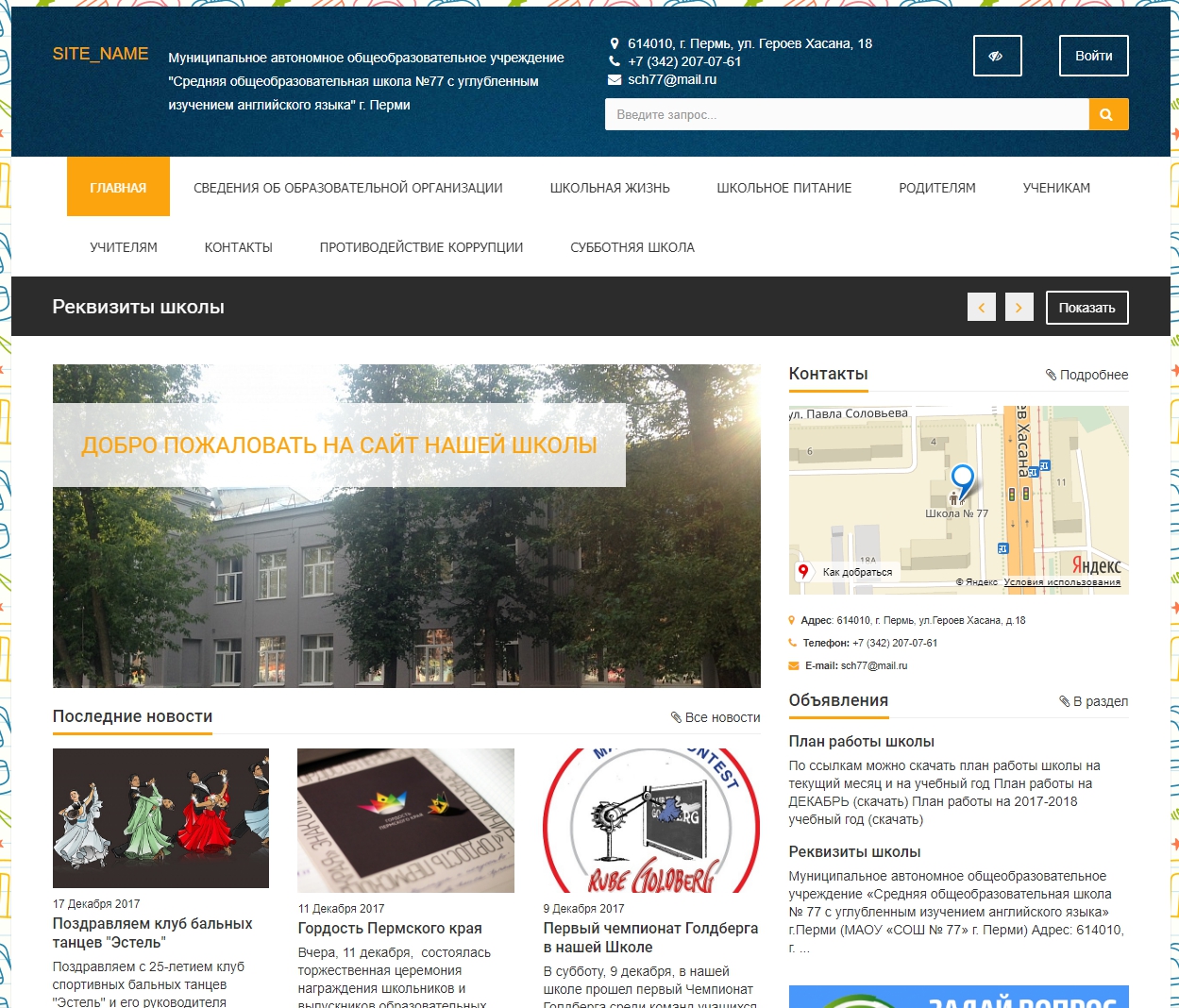Open СВЕДЕНИЯ ОБ ОБРАЗОВАТЕЛЬНОЙ ОРГАНИЗАЦИИ menu
The image size is (1179, 1008).
tap(348, 188)
